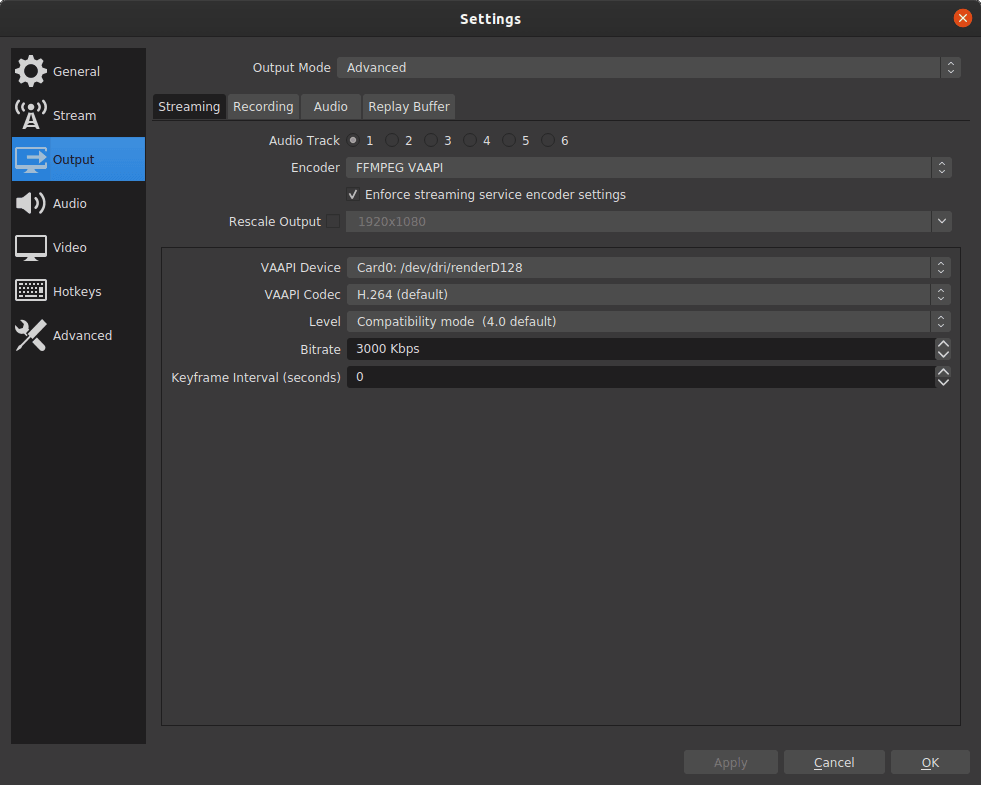Open the Level dropdown
The image size is (981, 785).
pyautogui.click(x=649, y=322)
